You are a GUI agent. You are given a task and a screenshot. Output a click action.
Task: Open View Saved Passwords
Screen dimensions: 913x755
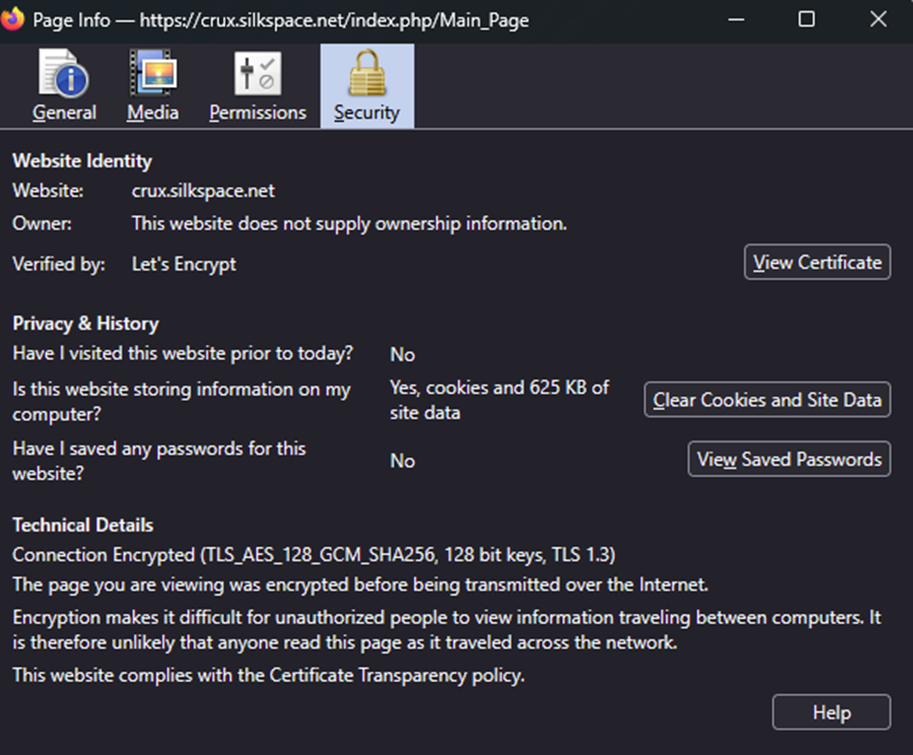click(789, 459)
